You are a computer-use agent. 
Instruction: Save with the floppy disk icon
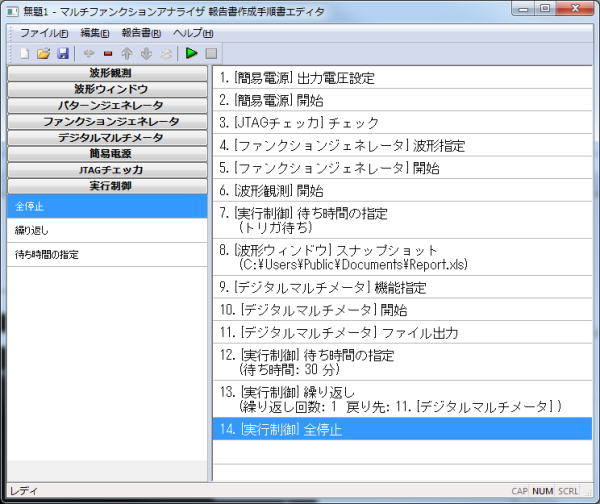[x=63, y=54]
